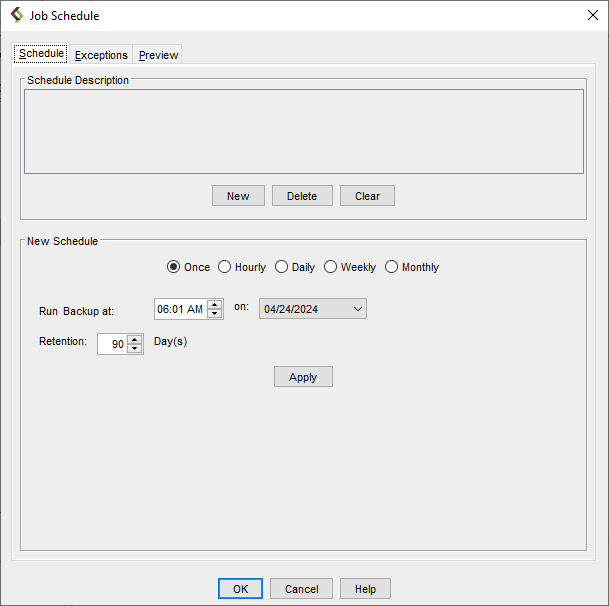Click inside the Schedule Description list
Image resolution: width=609 pixels, height=606 pixels.
303,132
